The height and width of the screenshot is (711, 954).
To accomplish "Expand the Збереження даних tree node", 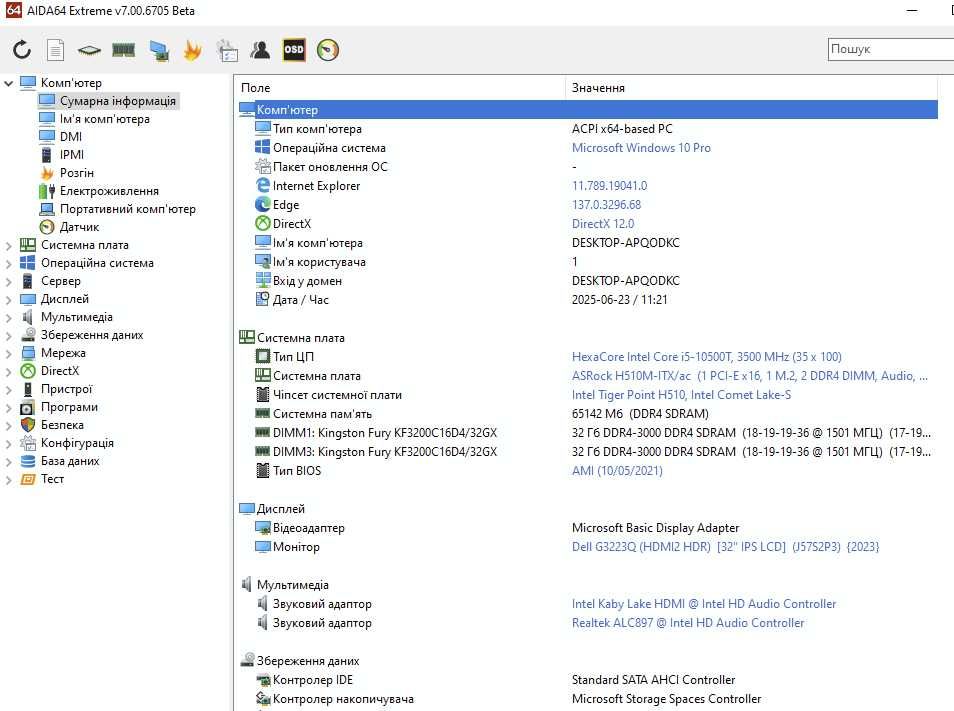I will click(x=9, y=336).
